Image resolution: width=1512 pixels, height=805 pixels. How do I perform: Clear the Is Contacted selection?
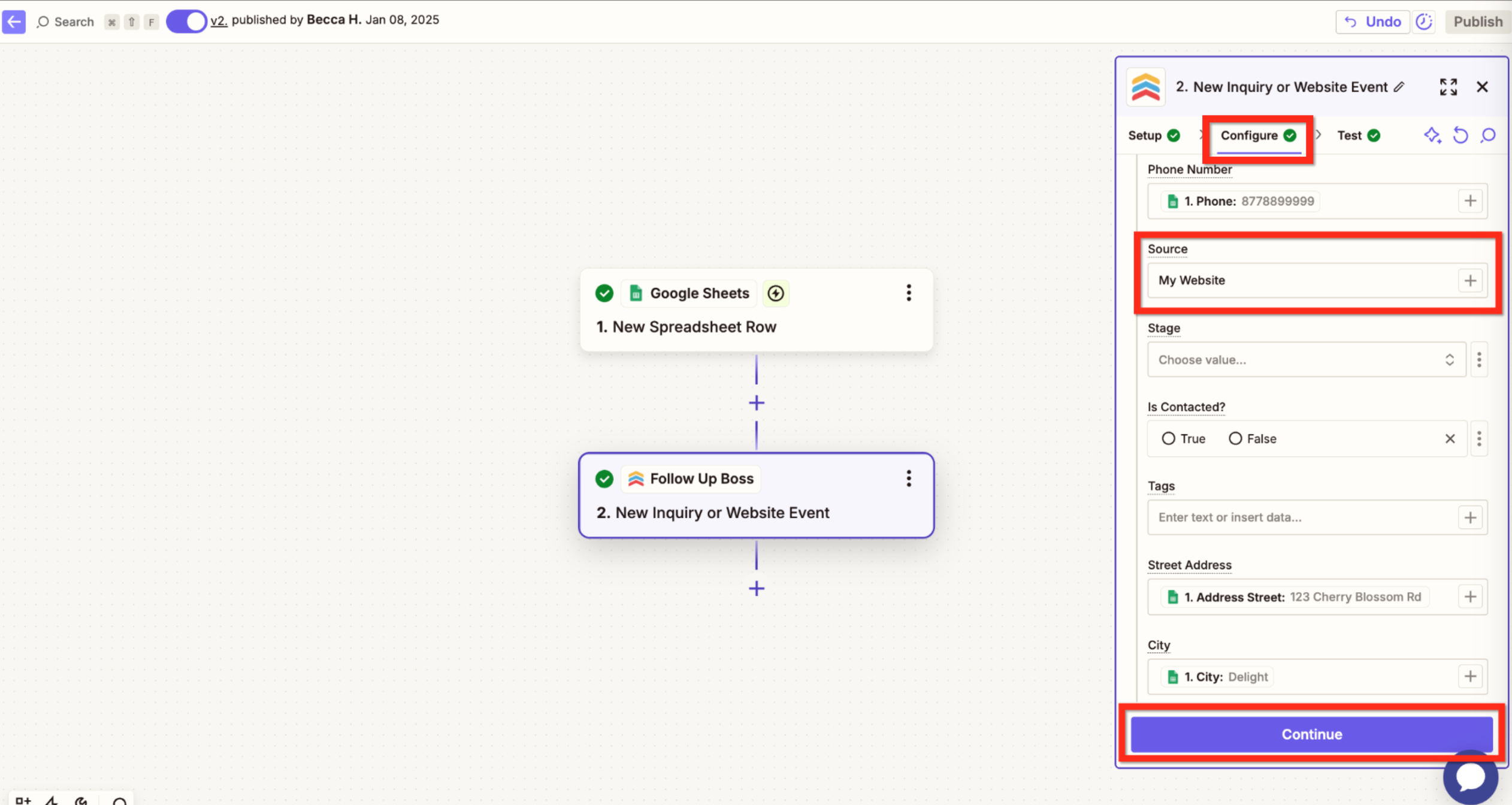click(x=1450, y=438)
